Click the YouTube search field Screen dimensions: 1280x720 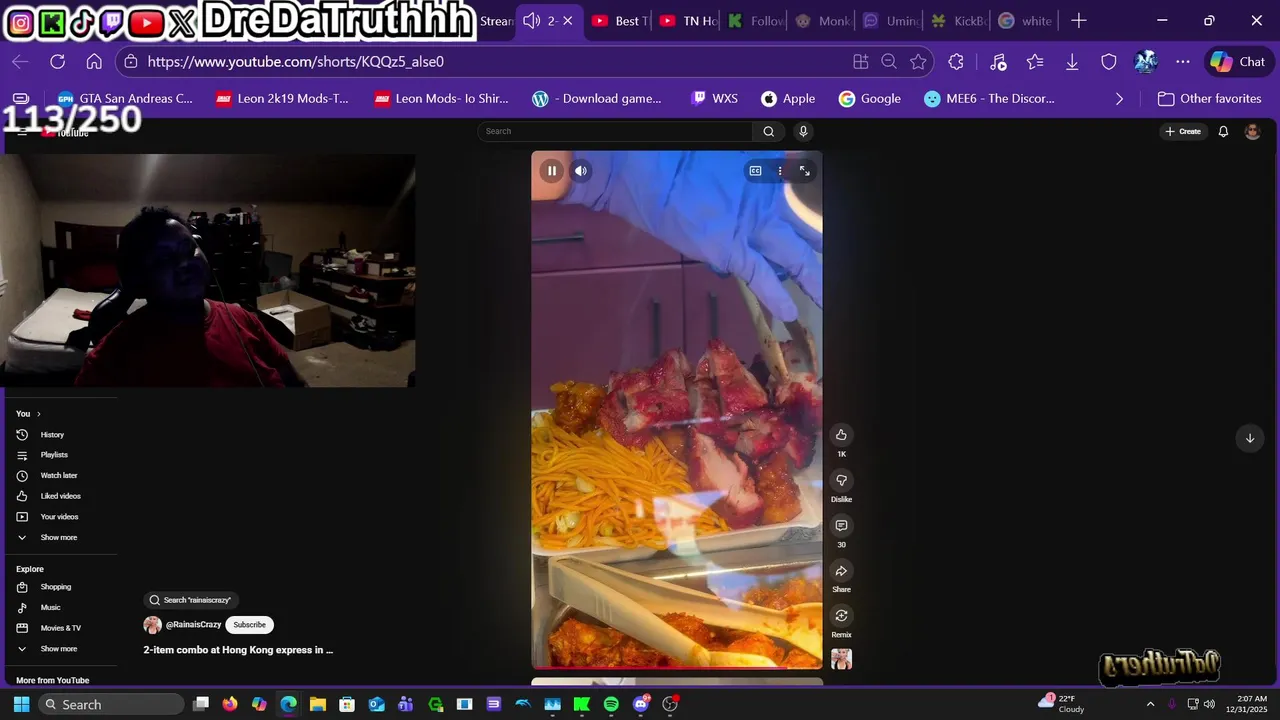(x=615, y=131)
